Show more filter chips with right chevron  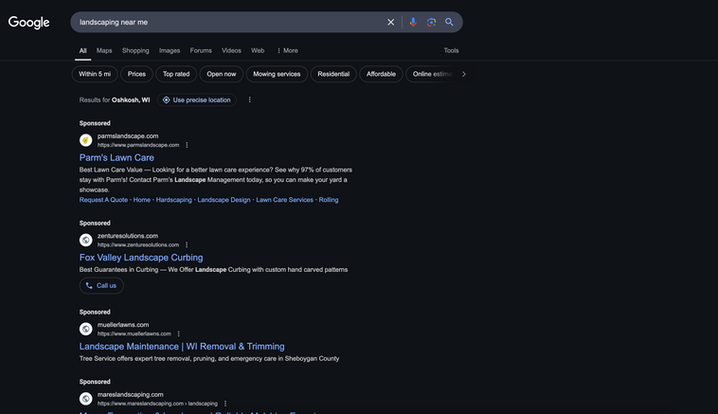tap(463, 74)
